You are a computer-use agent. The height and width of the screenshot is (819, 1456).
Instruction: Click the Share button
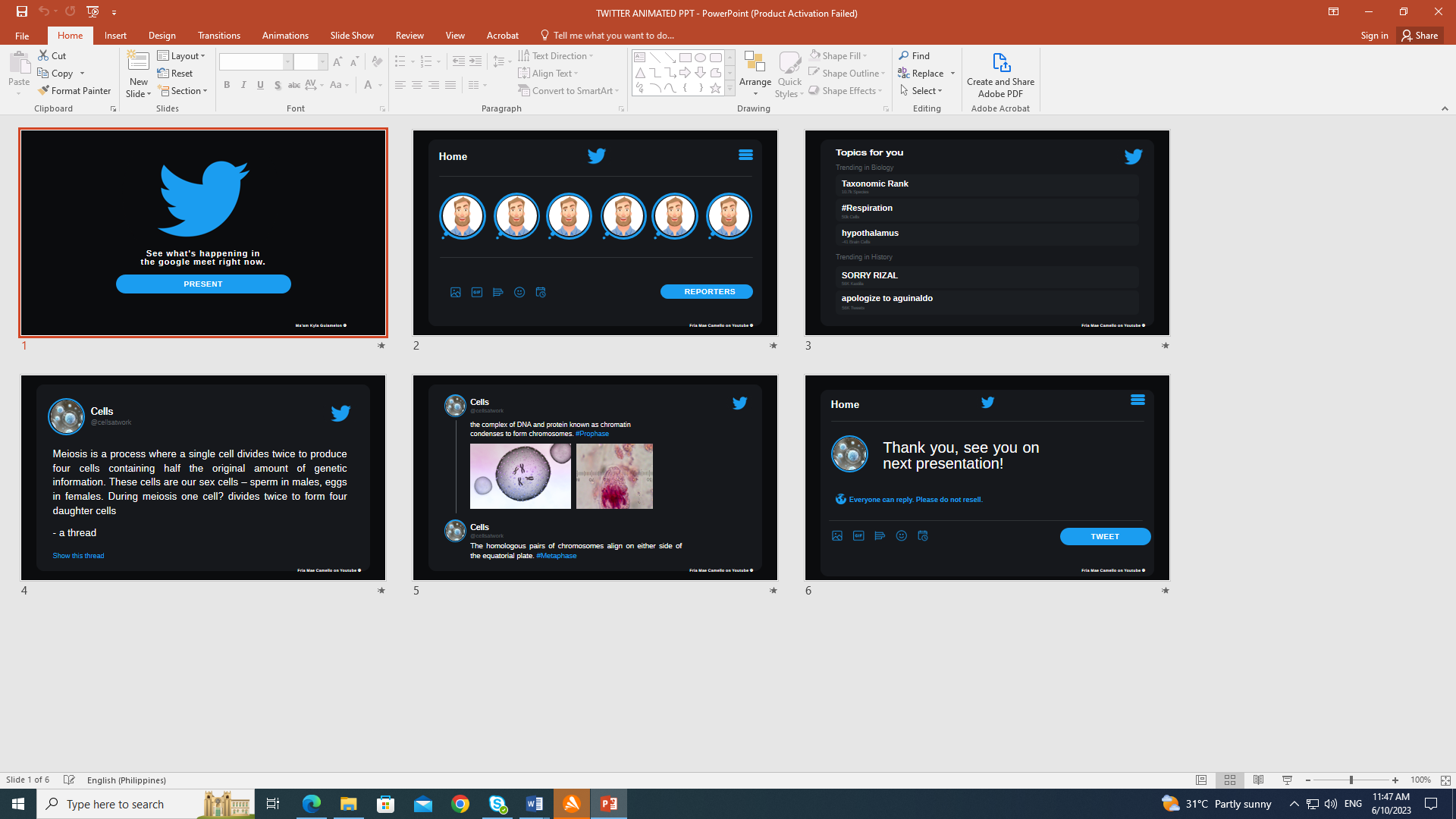(x=1420, y=36)
